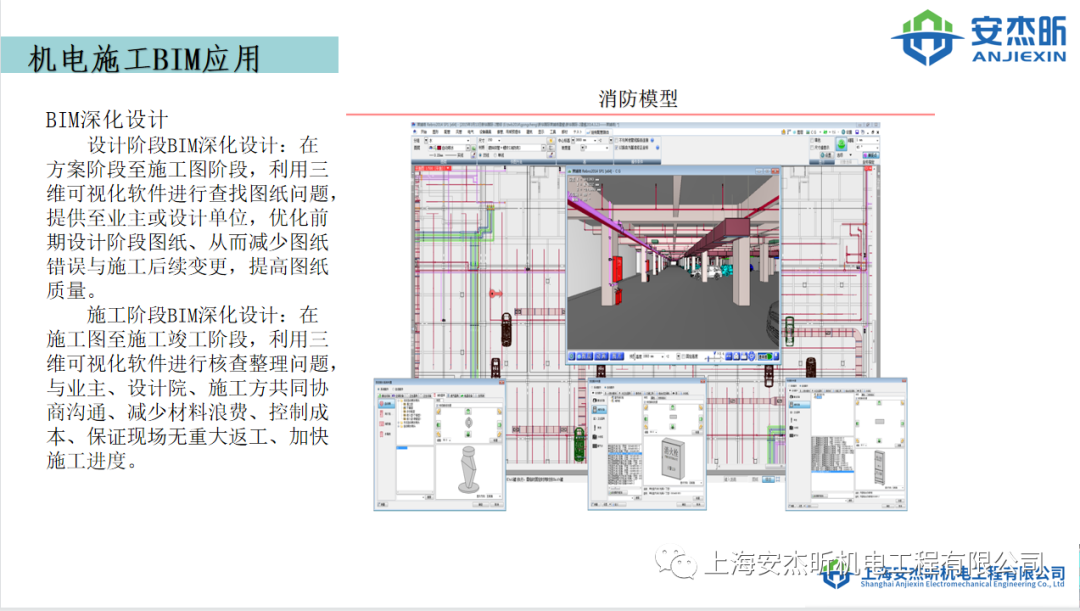Toggle the second checked checkbox in ribbon center
This screenshot has height=611, width=1080.
pos(615,148)
